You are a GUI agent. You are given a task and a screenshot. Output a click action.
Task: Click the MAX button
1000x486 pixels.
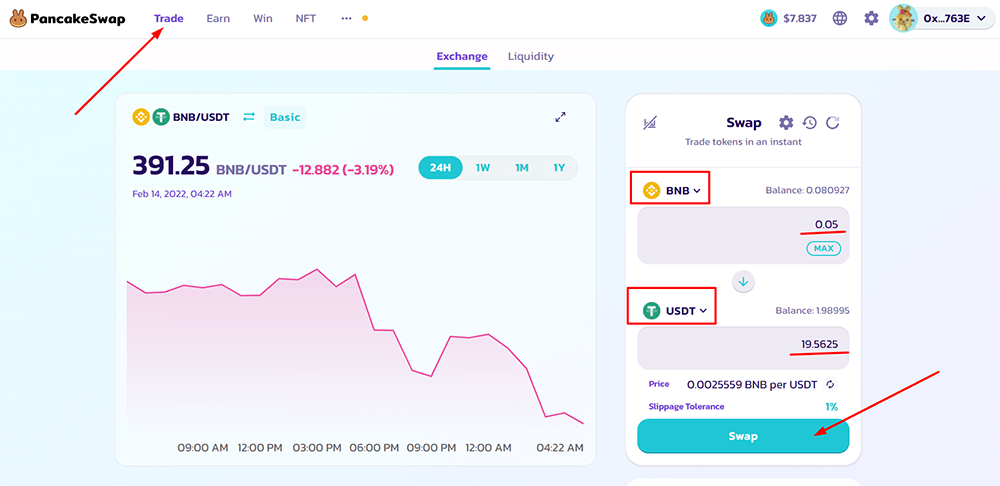pyautogui.click(x=823, y=248)
